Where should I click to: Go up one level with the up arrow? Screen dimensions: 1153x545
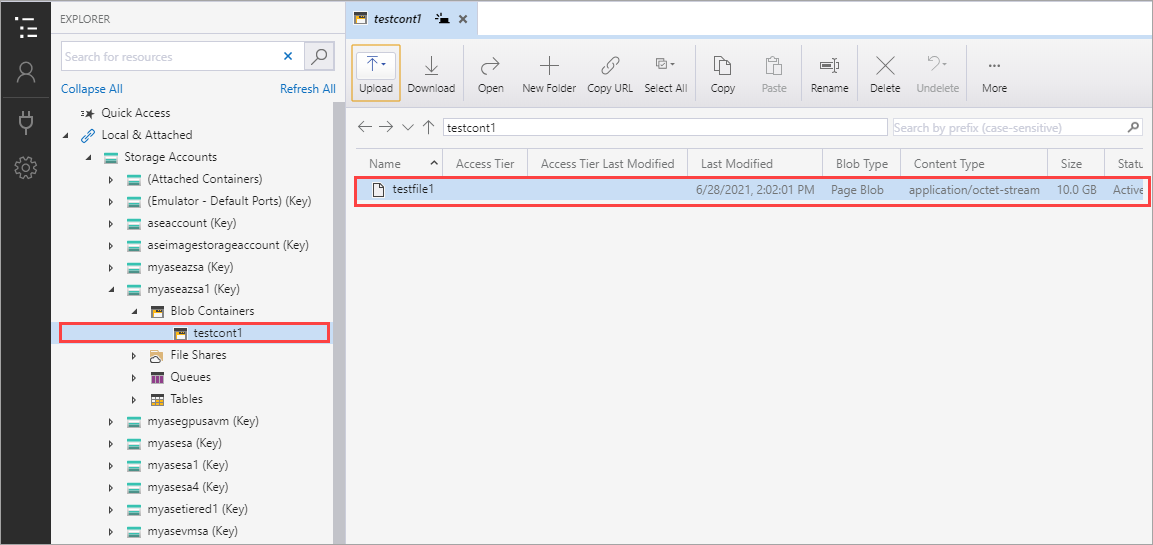(429, 127)
